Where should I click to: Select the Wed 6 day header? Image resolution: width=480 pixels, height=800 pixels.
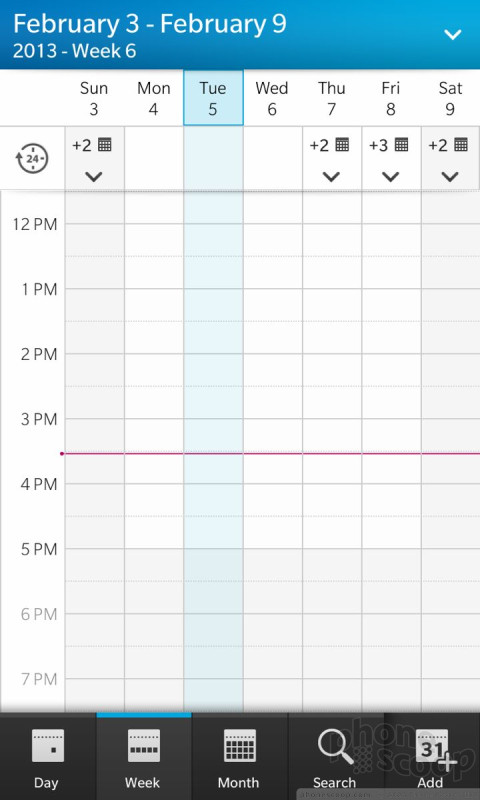point(272,98)
